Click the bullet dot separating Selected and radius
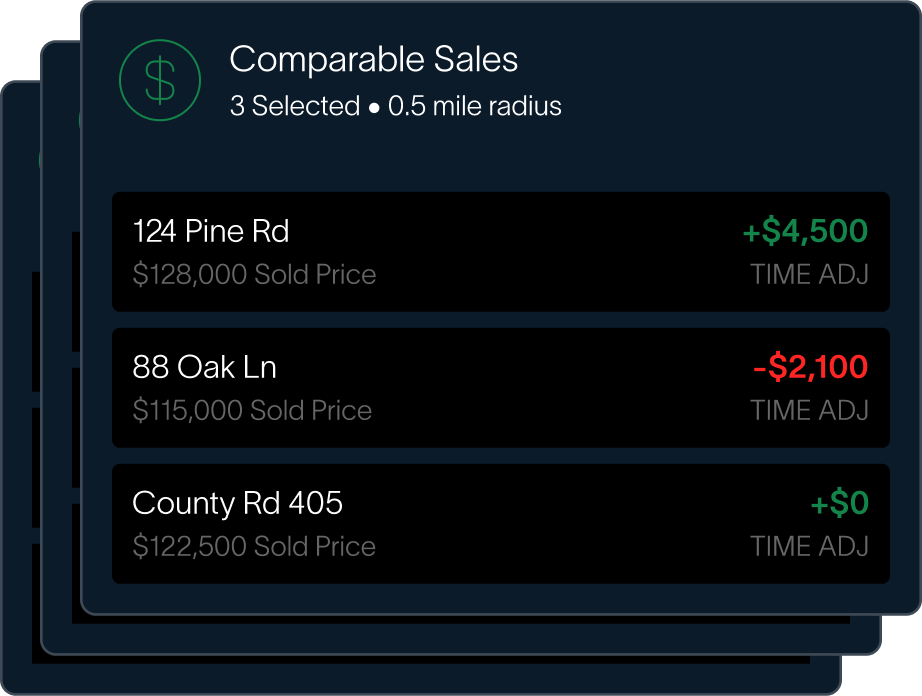 click(374, 107)
